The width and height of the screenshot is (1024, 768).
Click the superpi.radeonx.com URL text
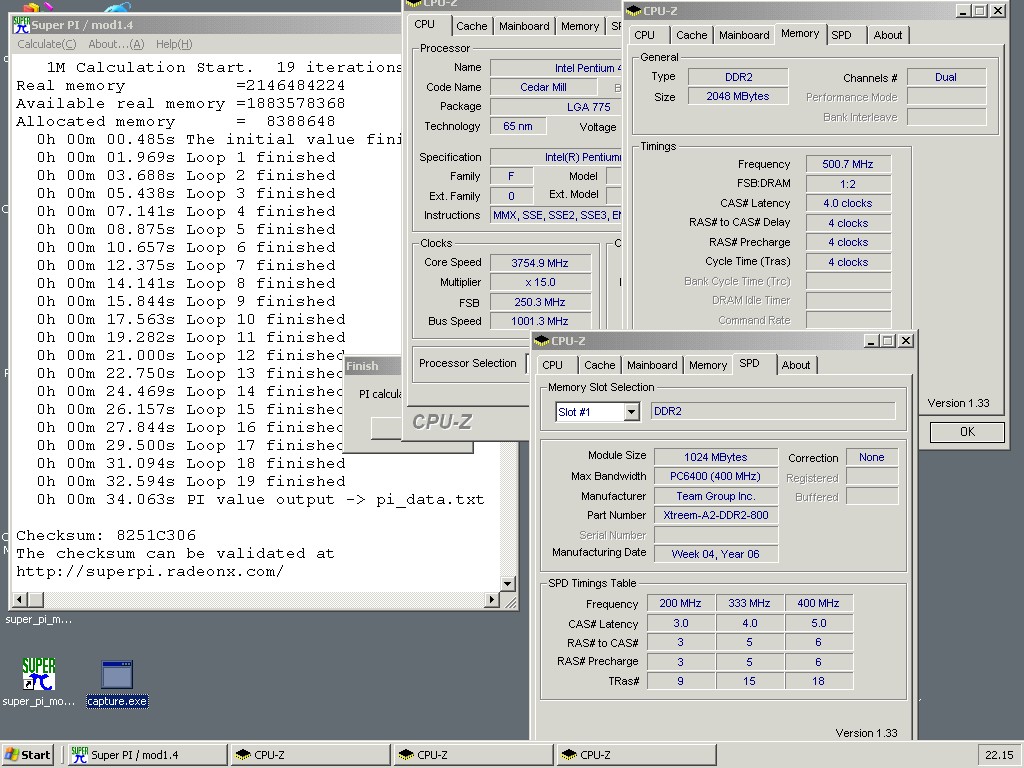tap(150, 571)
